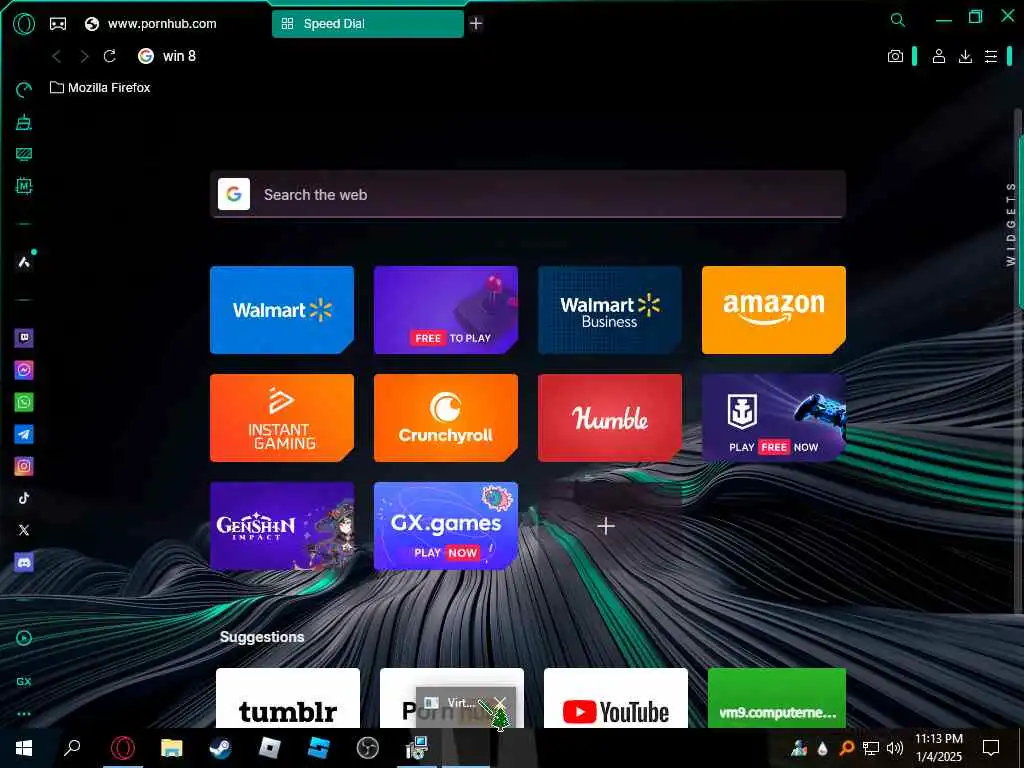Click the Google search engine icon
This screenshot has height=768, width=1024.
tap(234, 194)
